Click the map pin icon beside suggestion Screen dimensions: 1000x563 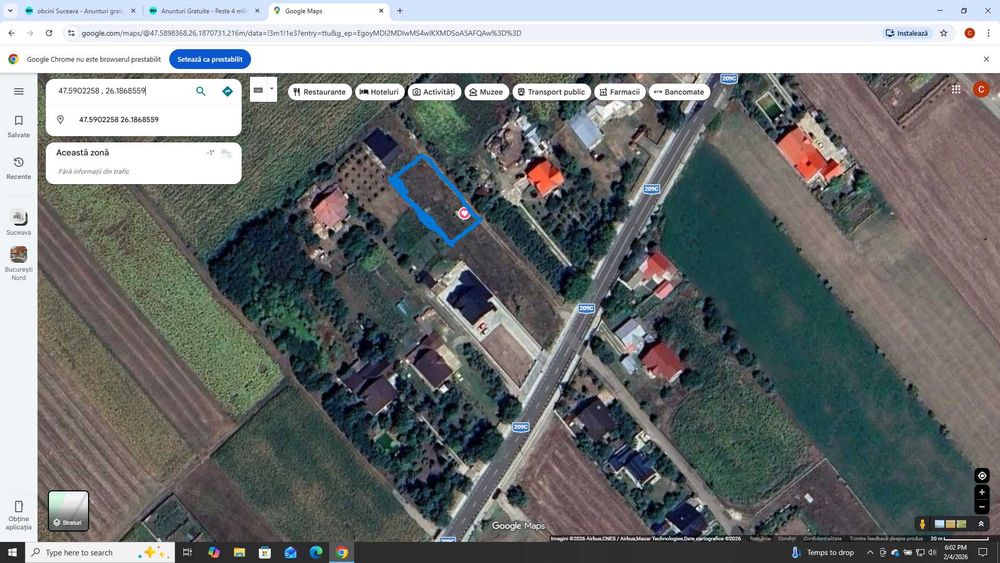tap(61, 119)
